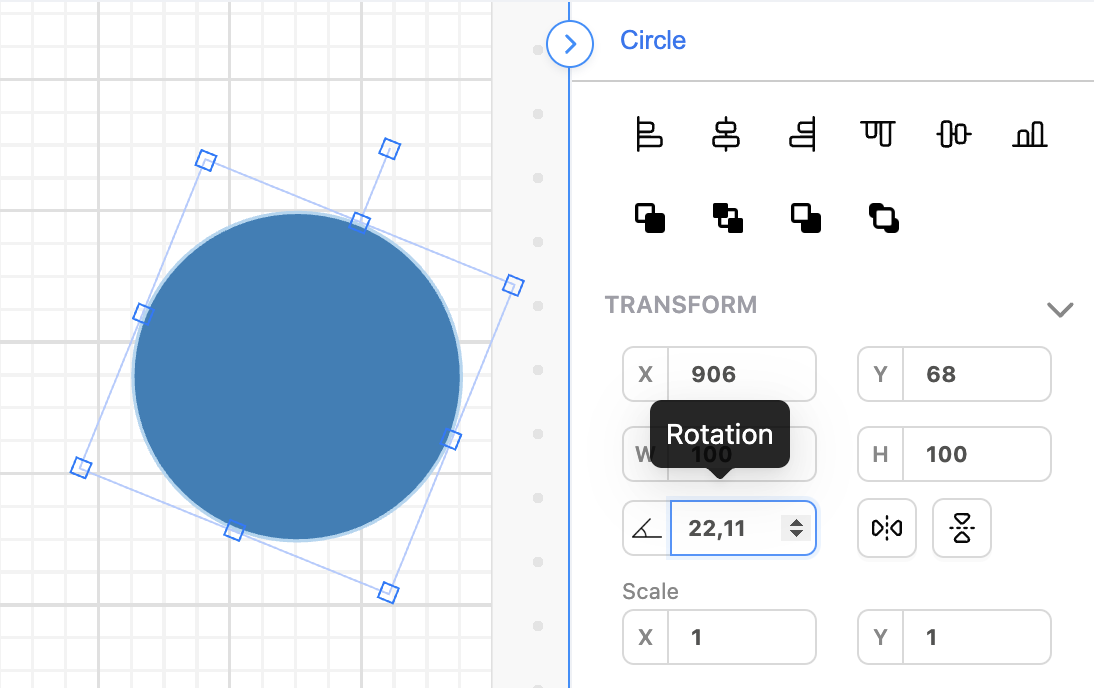The width and height of the screenshot is (1094, 688).
Task: Click the TRANSFORM section heading
Action: pos(680,305)
